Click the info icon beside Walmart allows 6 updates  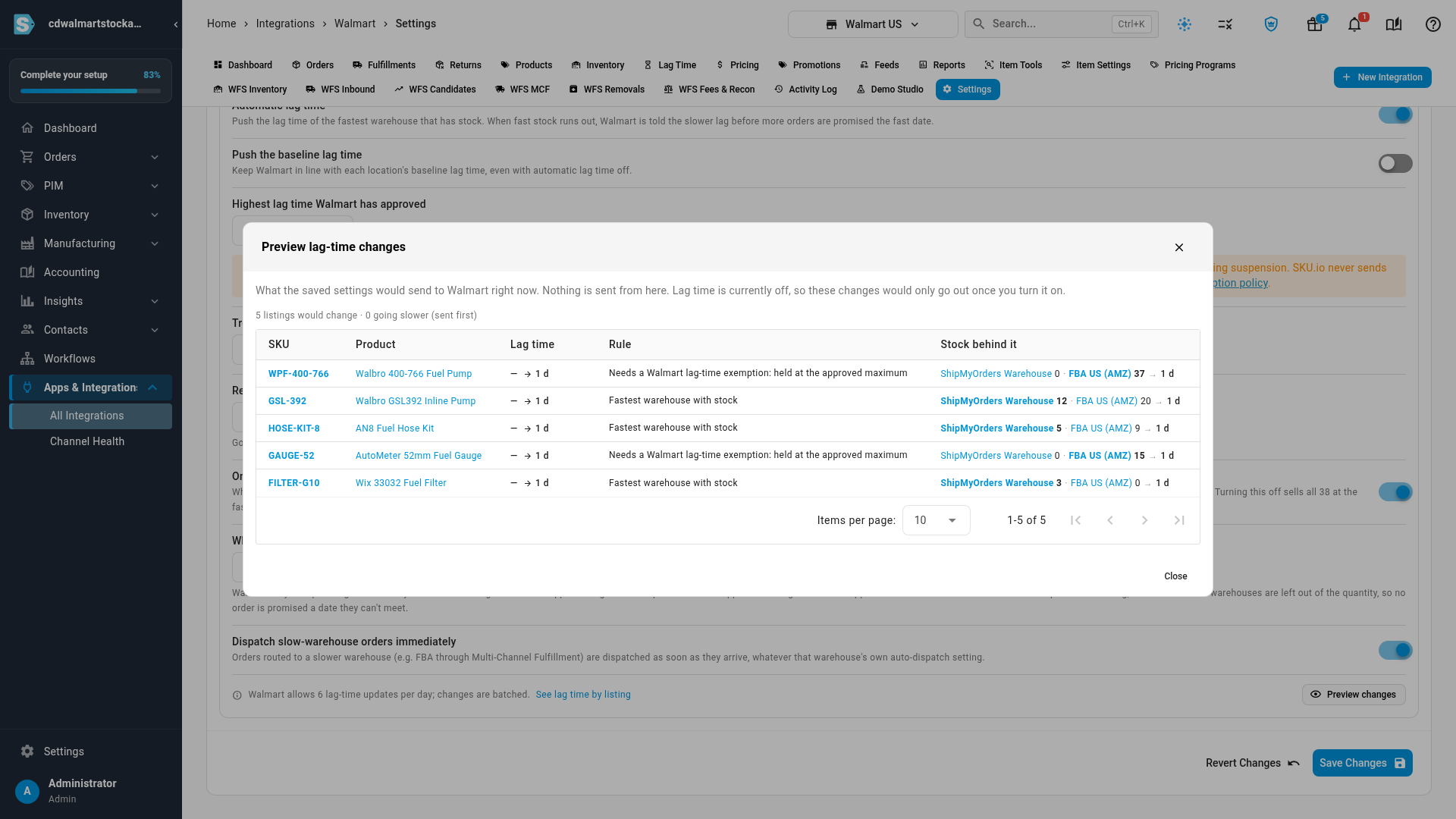click(x=237, y=695)
